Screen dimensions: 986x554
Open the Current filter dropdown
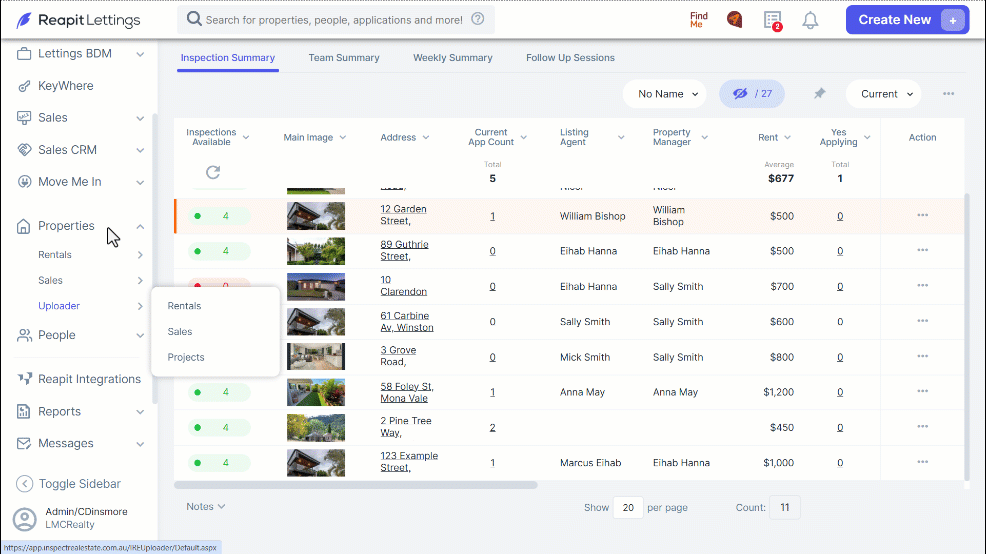click(884, 94)
